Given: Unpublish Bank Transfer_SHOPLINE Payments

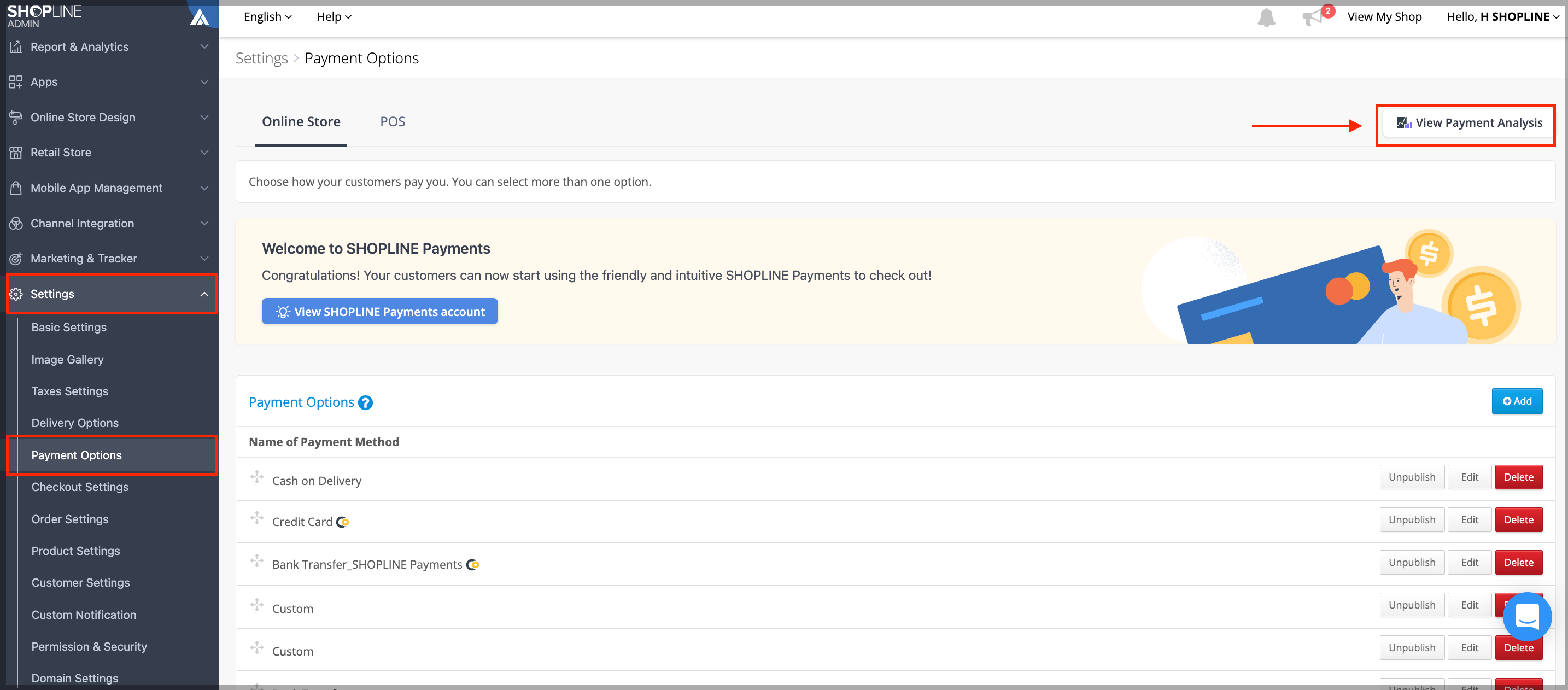Looking at the screenshot, I should click(x=1412, y=562).
